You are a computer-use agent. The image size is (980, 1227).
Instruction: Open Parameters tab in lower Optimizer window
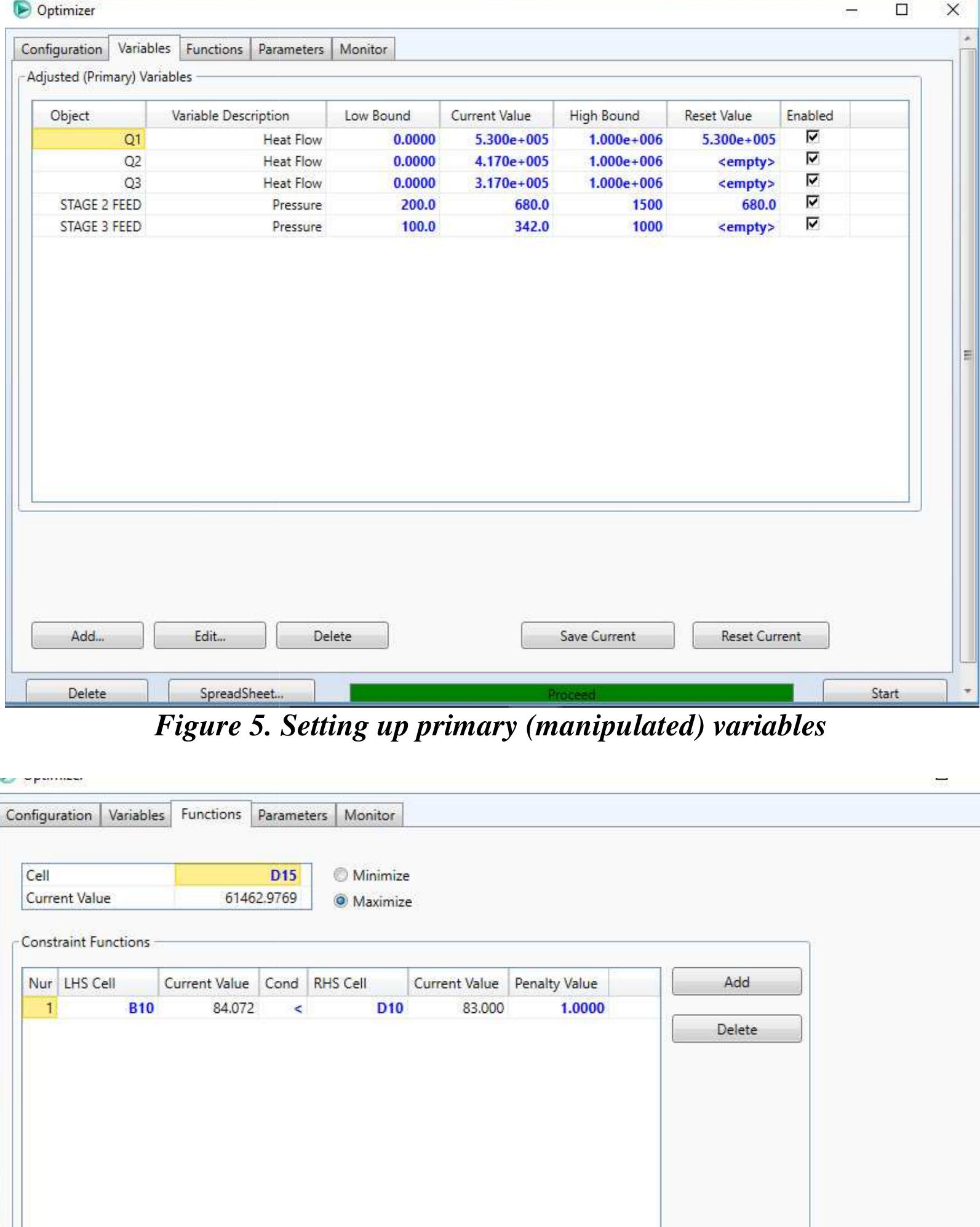click(x=293, y=815)
